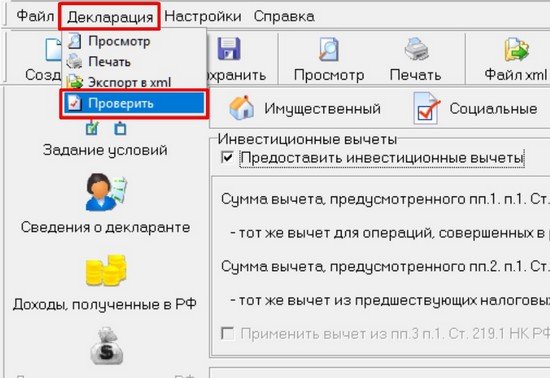The image size is (550, 378).
Task: Switch to Социальные deductions tab
Action: tap(476, 108)
